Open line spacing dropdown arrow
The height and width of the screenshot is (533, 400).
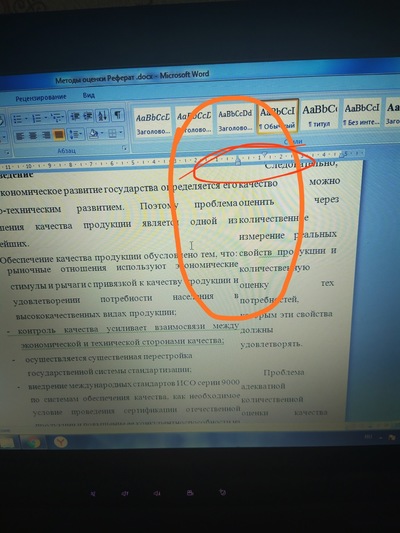(x=81, y=134)
